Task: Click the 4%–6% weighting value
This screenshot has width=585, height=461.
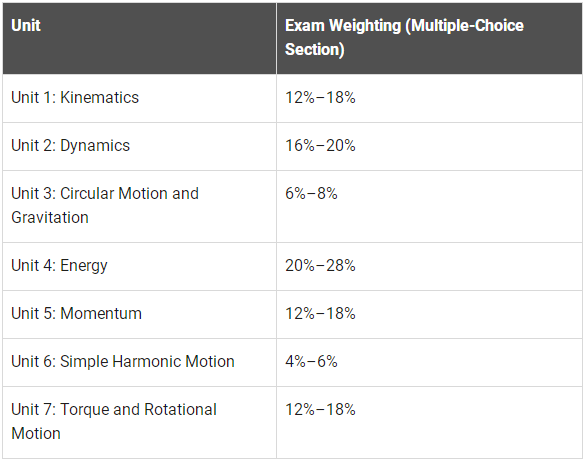Action: coord(311,361)
